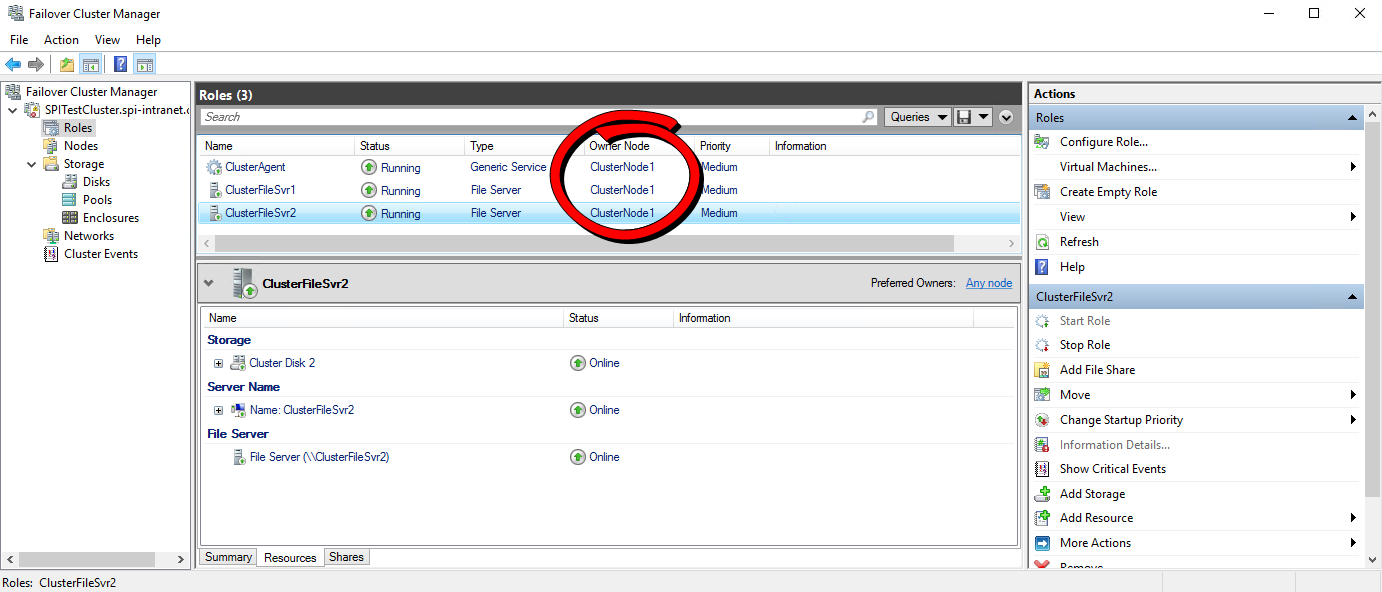Open the Action menu

coord(61,39)
